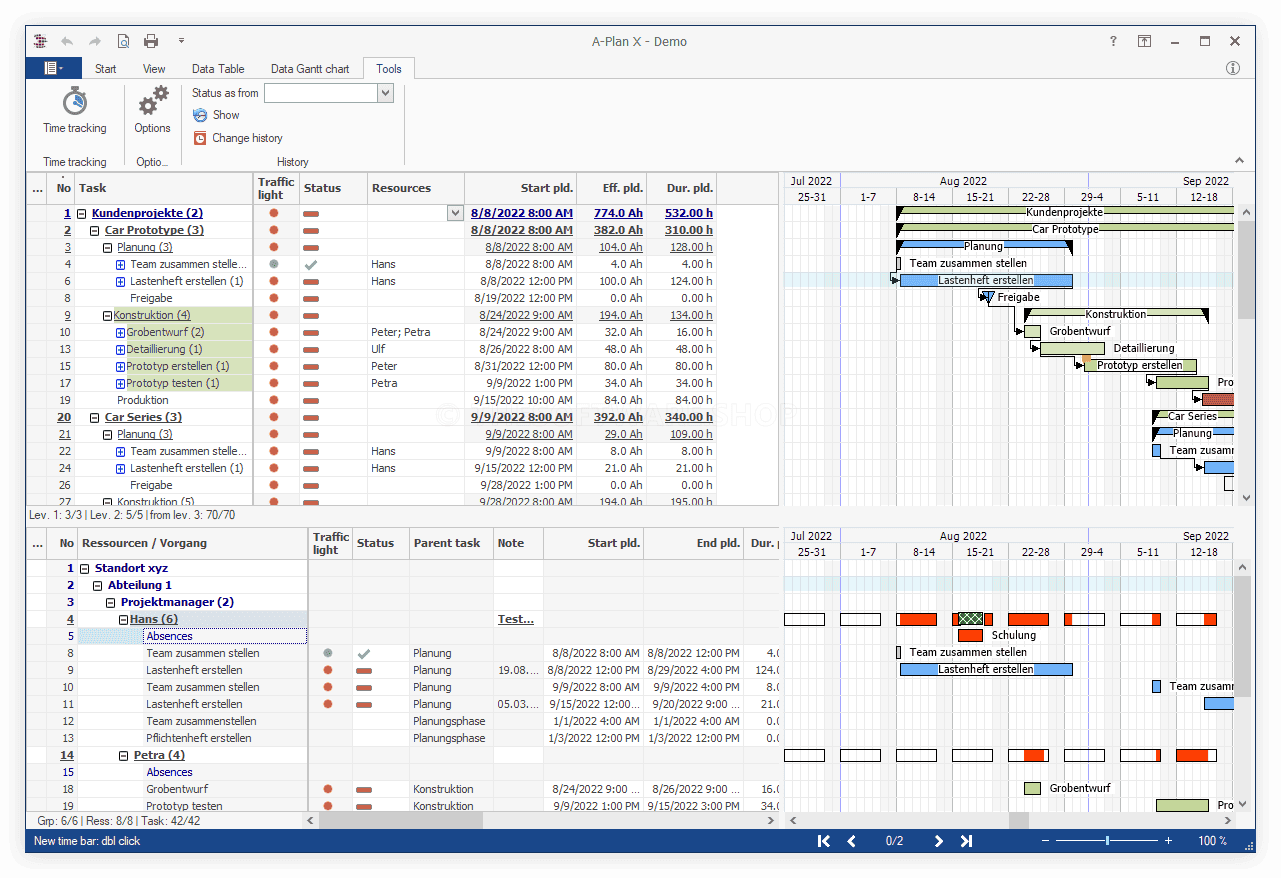
Task: Click the A-Plan application logo icon
Action: tap(40, 41)
